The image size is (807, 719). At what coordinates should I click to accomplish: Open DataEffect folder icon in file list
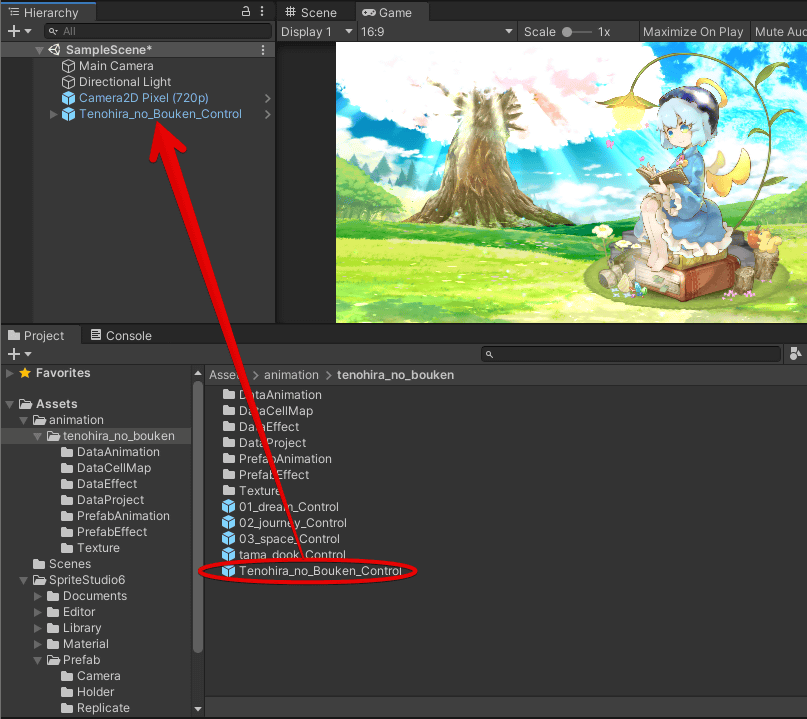[229, 426]
